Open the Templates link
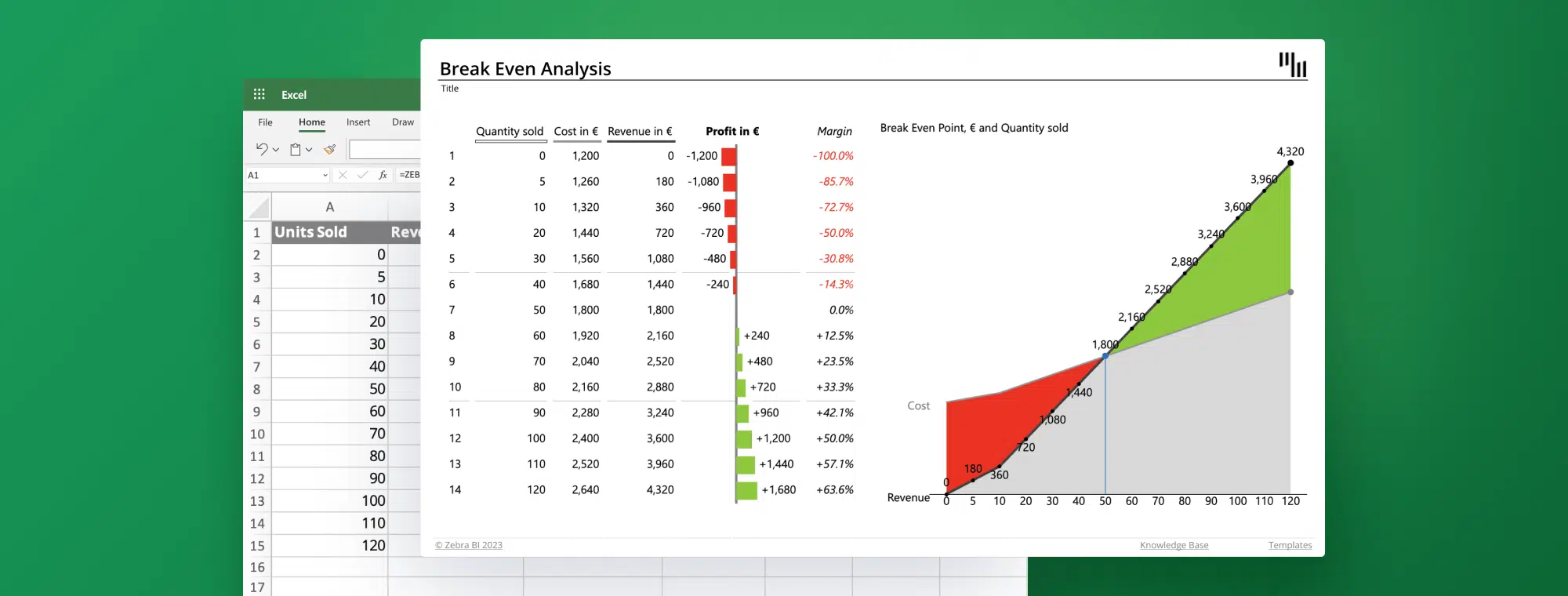The image size is (1568, 596). pyautogui.click(x=1290, y=545)
